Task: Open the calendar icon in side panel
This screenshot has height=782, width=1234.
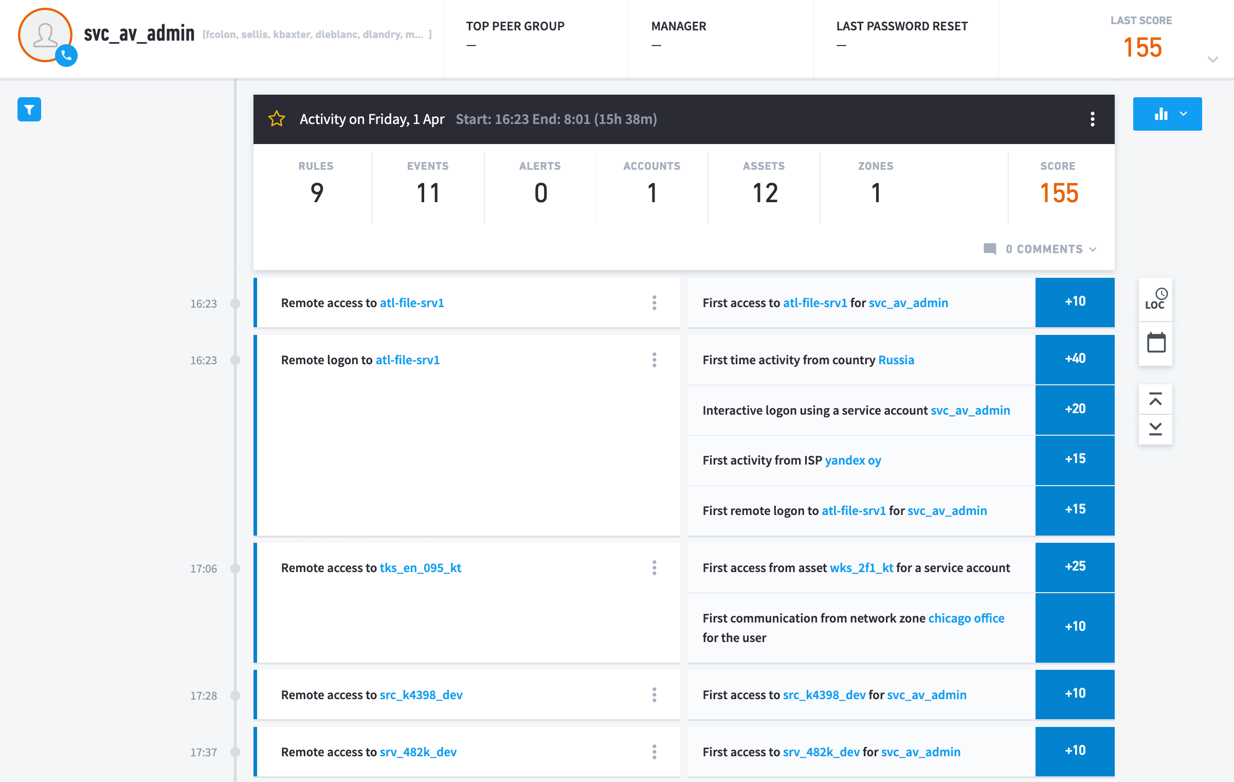Action: pyautogui.click(x=1156, y=343)
